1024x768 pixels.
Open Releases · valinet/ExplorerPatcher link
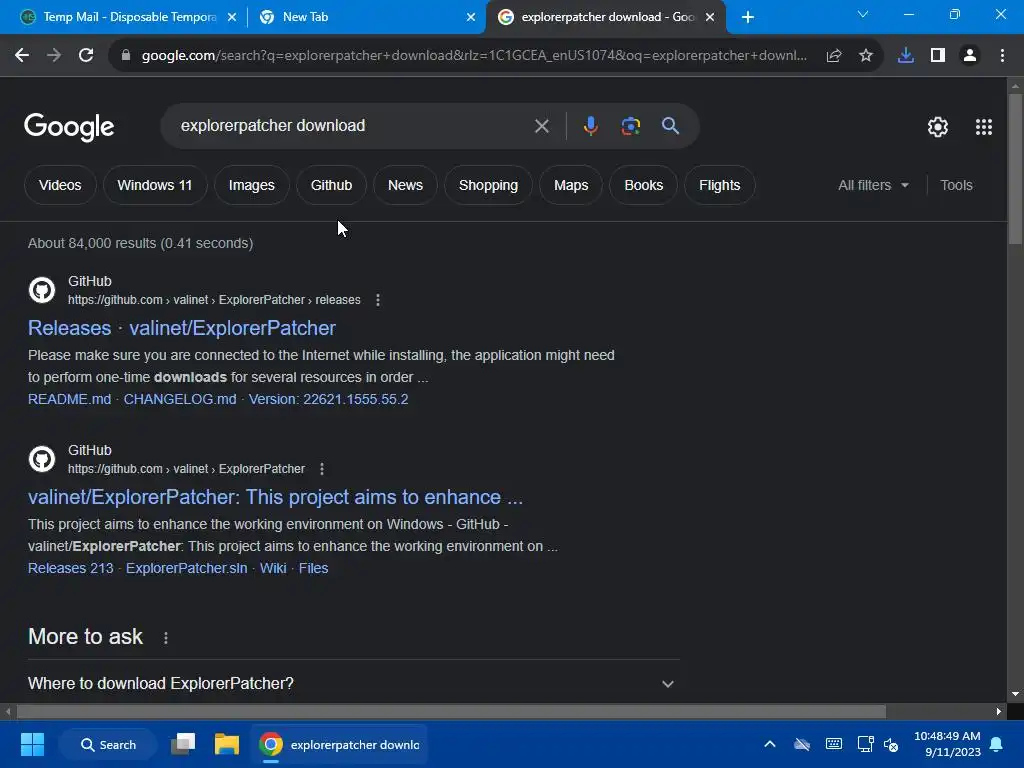point(182,328)
